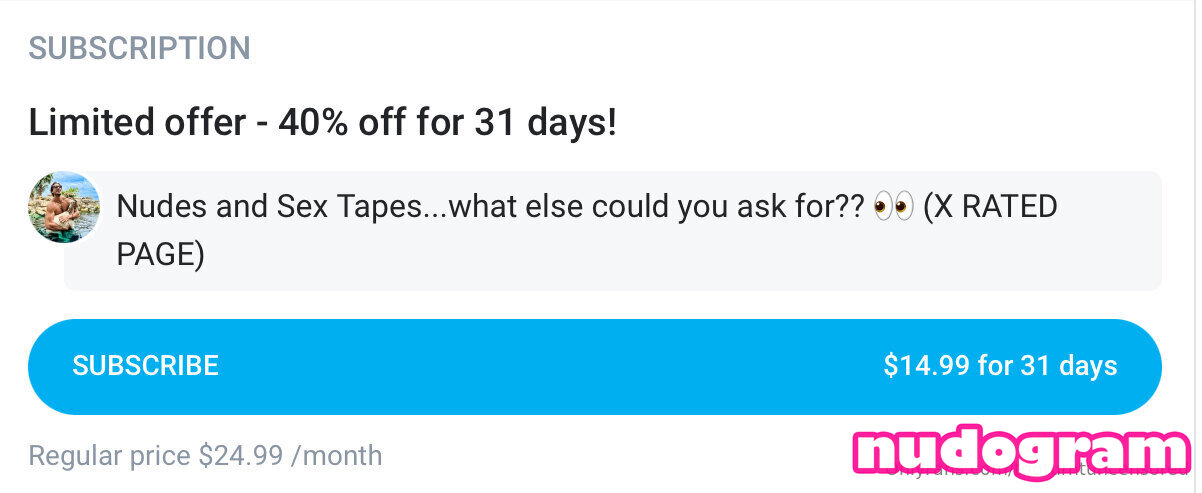The width and height of the screenshot is (1202, 493).
Task: Click the $14.99 for 31 days price
Action: tap(999, 366)
